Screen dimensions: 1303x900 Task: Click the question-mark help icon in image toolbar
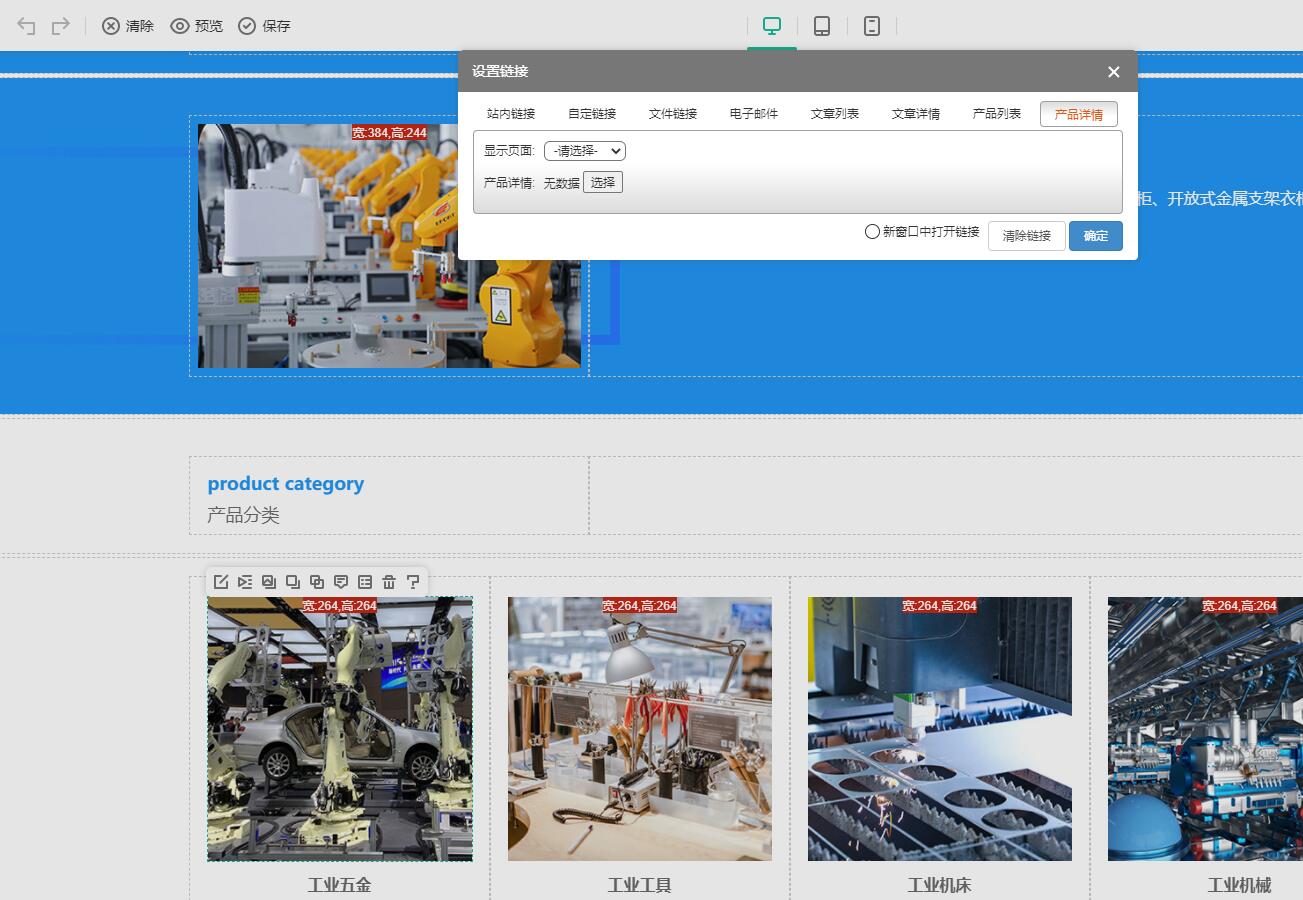click(413, 582)
